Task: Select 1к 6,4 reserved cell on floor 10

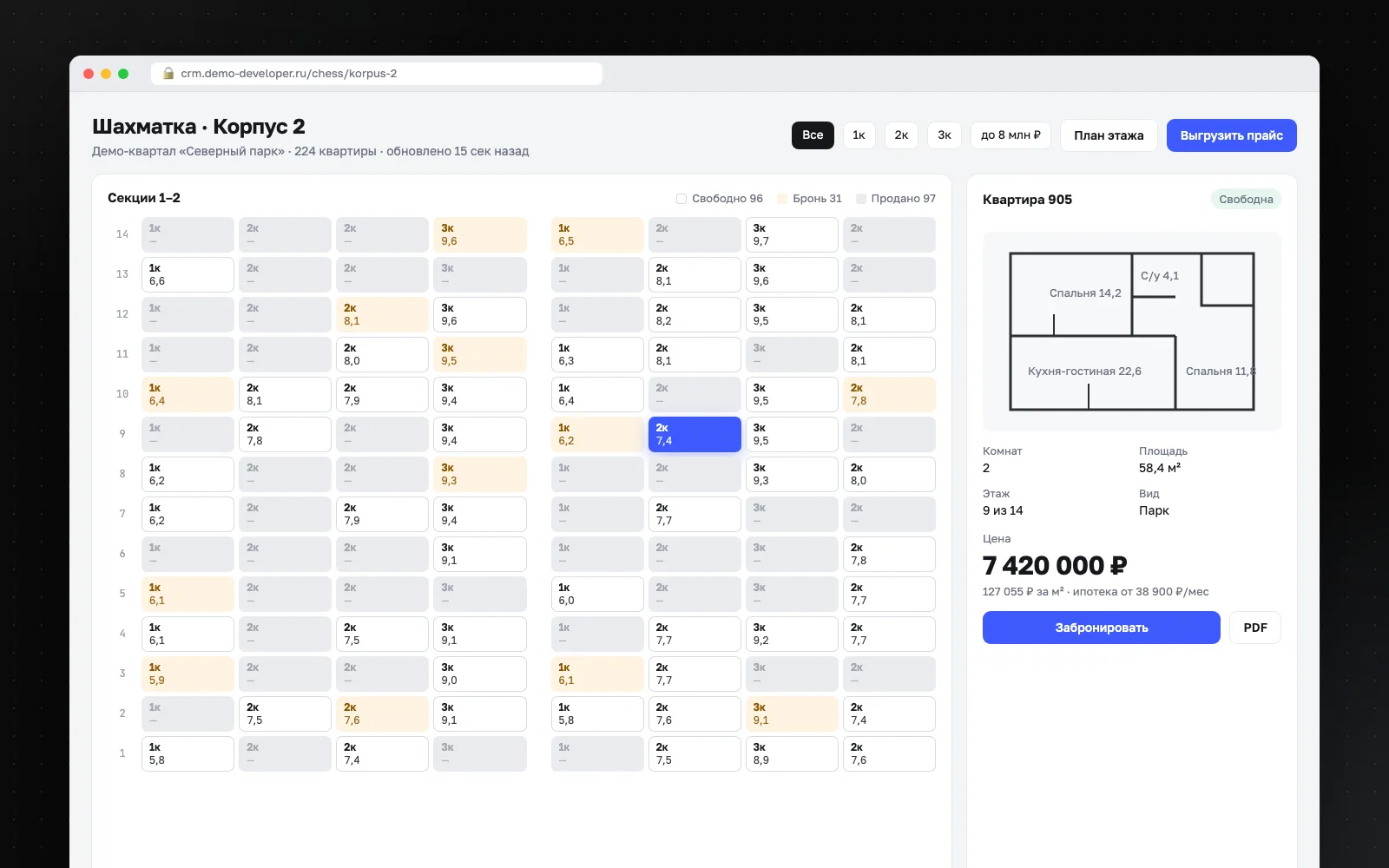Action: 188,394
